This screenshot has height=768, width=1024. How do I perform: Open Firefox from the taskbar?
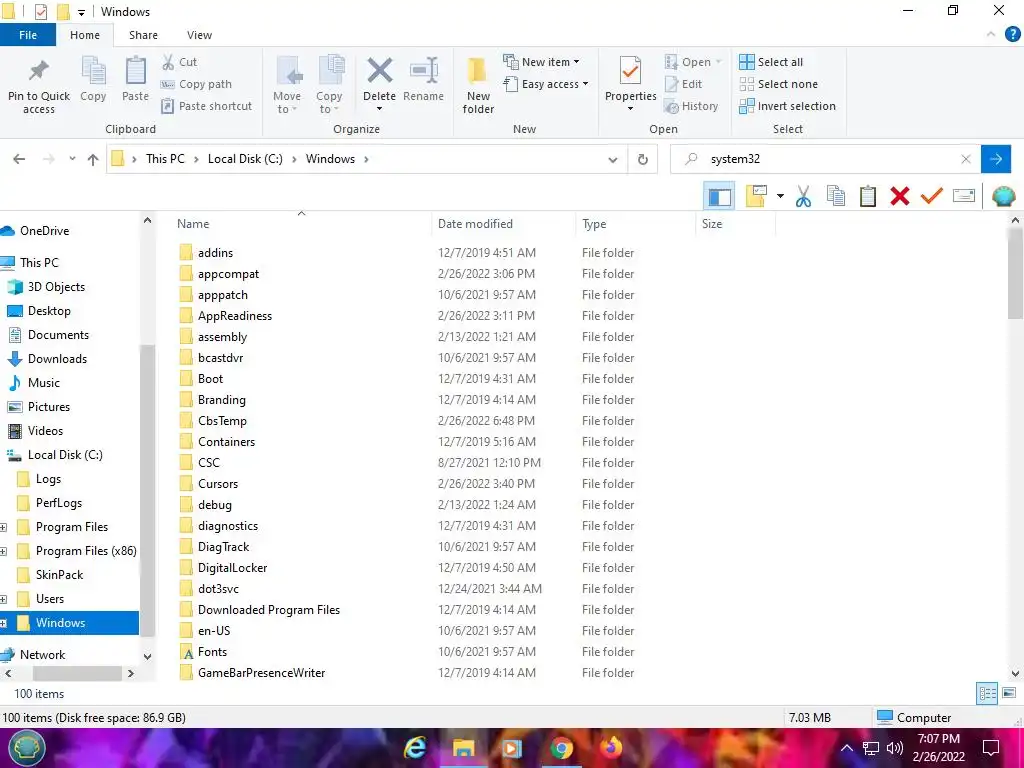click(x=611, y=748)
